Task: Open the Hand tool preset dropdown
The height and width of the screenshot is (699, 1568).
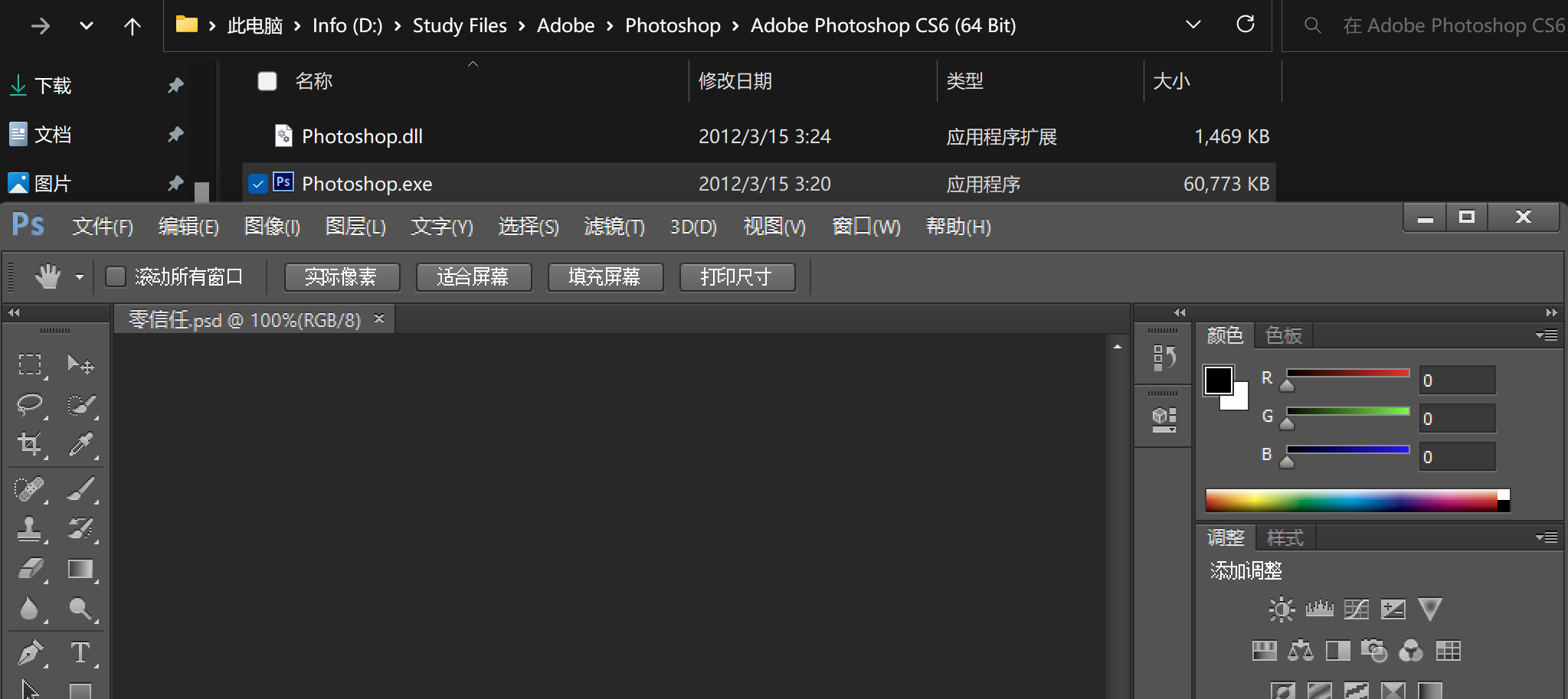Action: pyautogui.click(x=80, y=277)
